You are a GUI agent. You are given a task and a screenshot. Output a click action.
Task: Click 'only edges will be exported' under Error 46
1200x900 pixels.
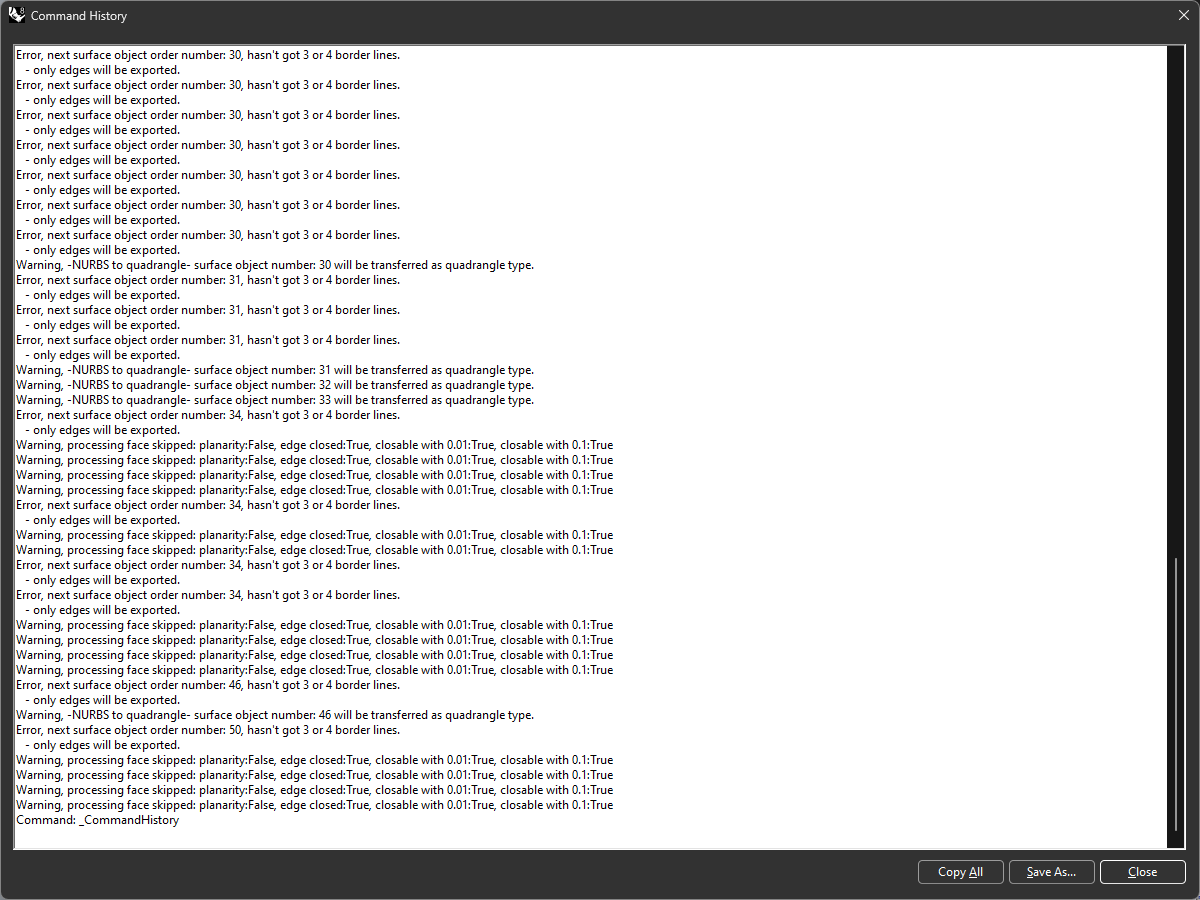tap(103, 700)
